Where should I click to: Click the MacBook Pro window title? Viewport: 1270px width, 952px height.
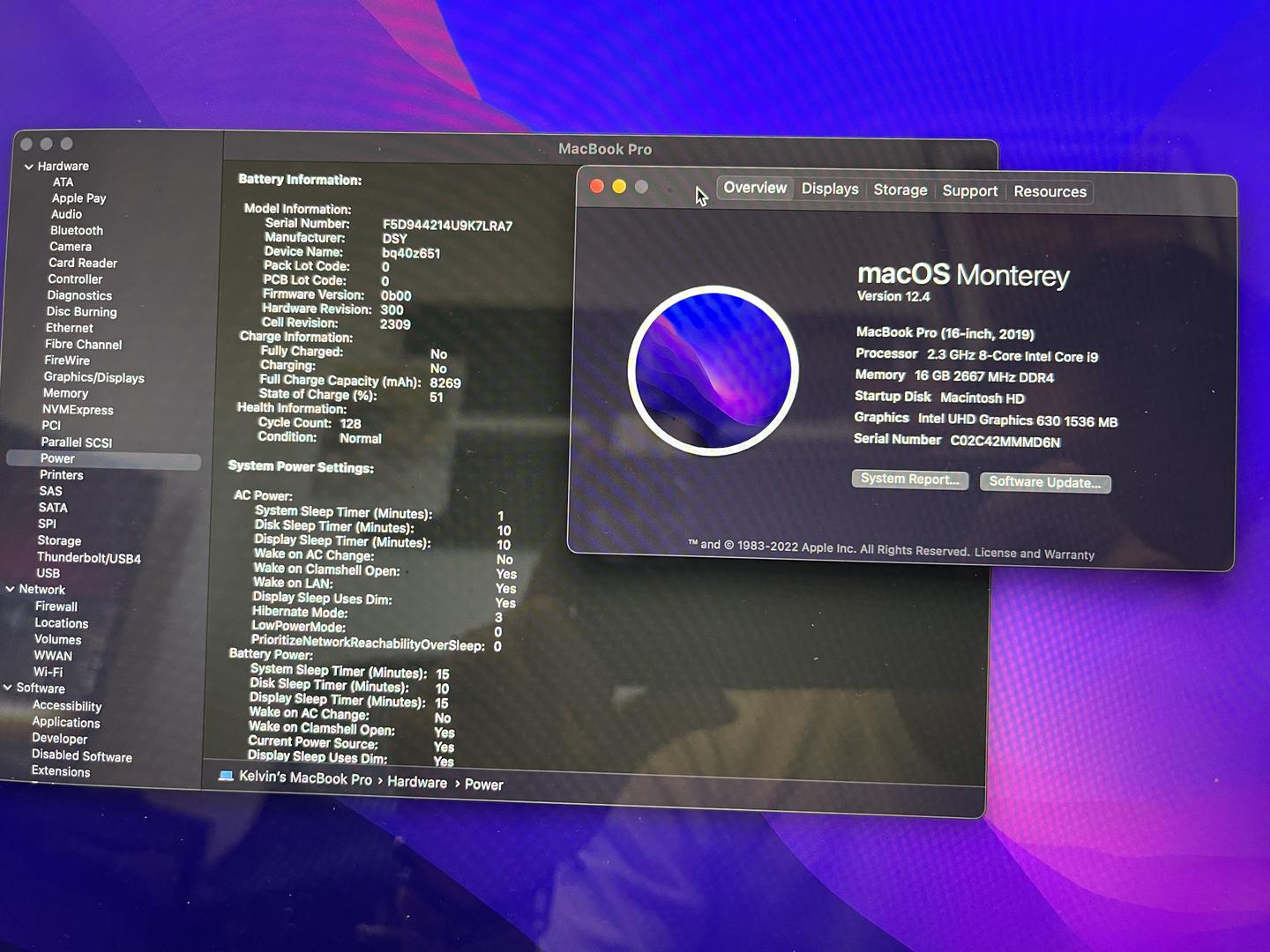(x=605, y=149)
